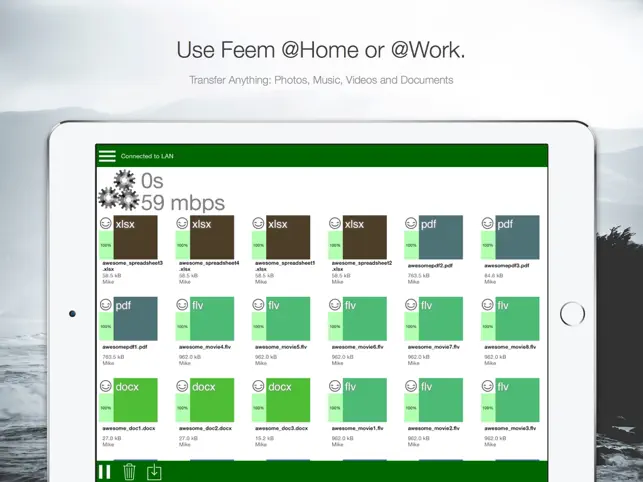Viewport: 643px width, 482px height.
Task: Open the pdf tile for awesomepdf1
Action: point(135,318)
